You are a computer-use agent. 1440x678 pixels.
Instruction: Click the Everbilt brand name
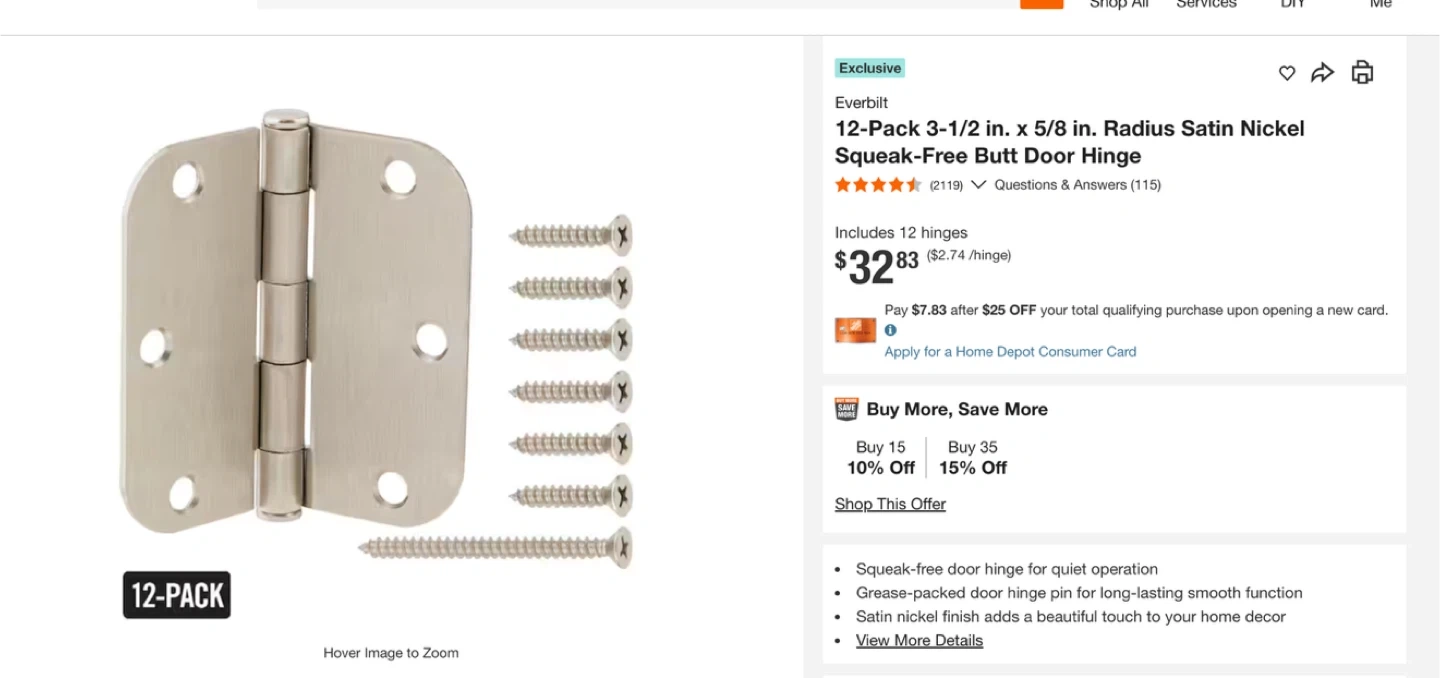[x=861, y=103]
